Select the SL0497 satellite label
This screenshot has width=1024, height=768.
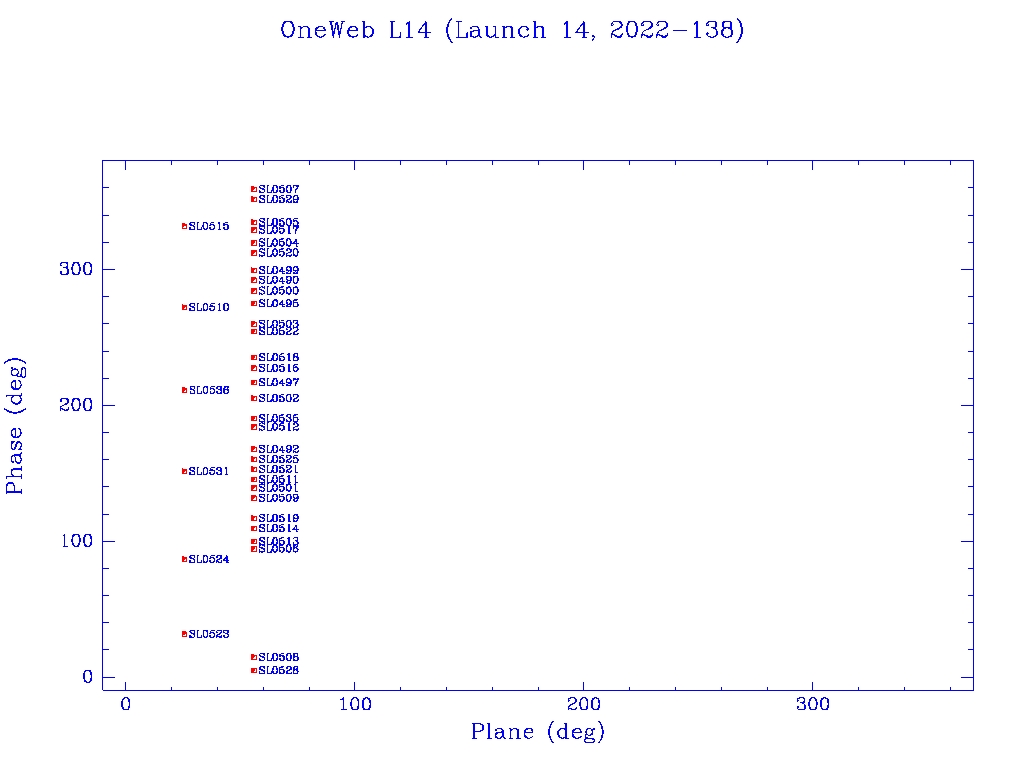pos(279,383)
